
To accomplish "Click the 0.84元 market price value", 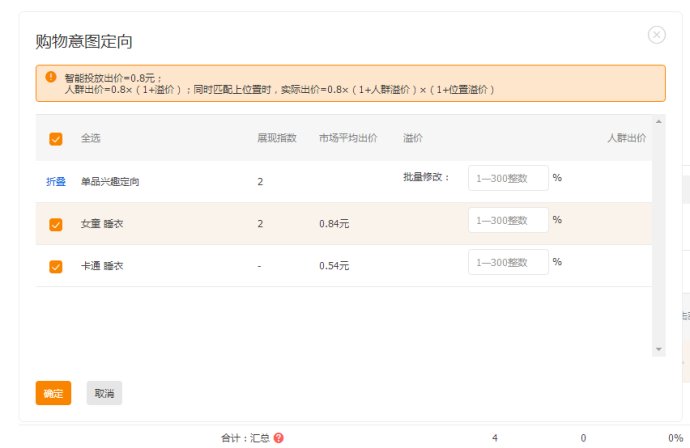I will (x=334, y=224).
